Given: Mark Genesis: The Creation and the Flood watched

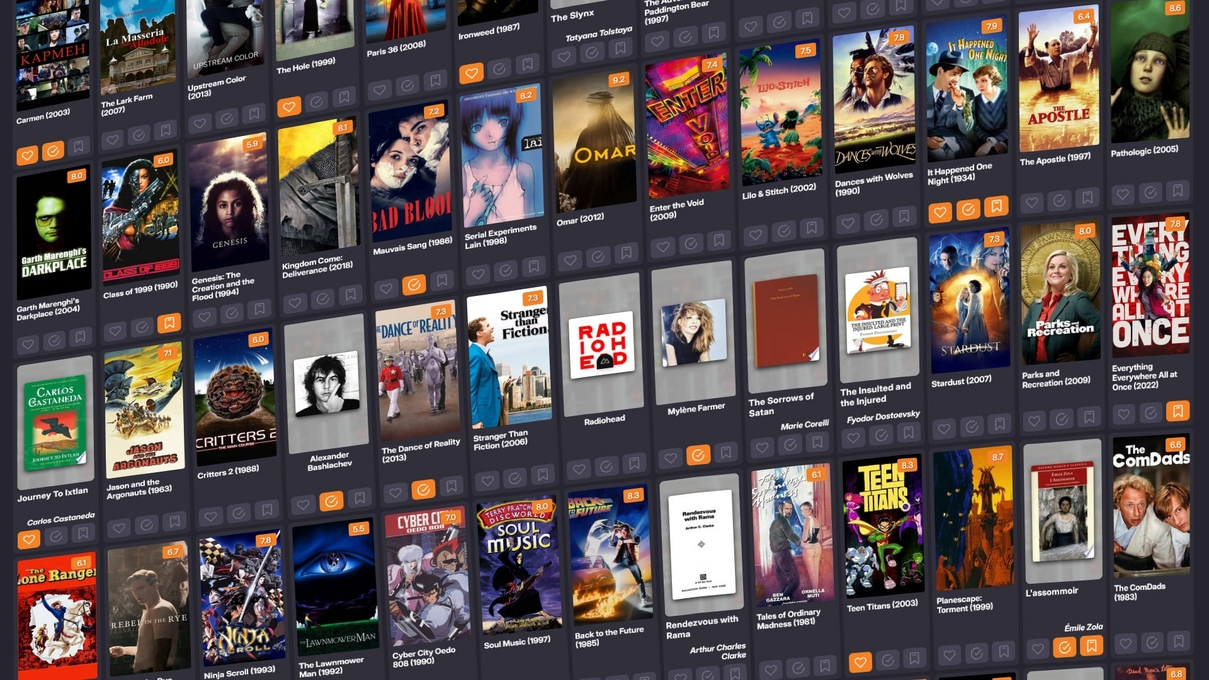Looking at the screenshot, I should [x=231, y=314].
